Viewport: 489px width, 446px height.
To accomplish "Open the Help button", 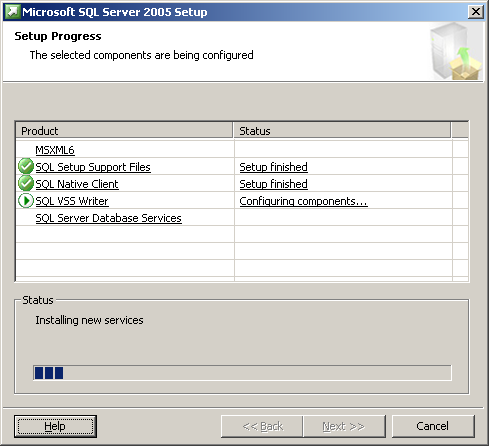I will (x=55, y=426).
